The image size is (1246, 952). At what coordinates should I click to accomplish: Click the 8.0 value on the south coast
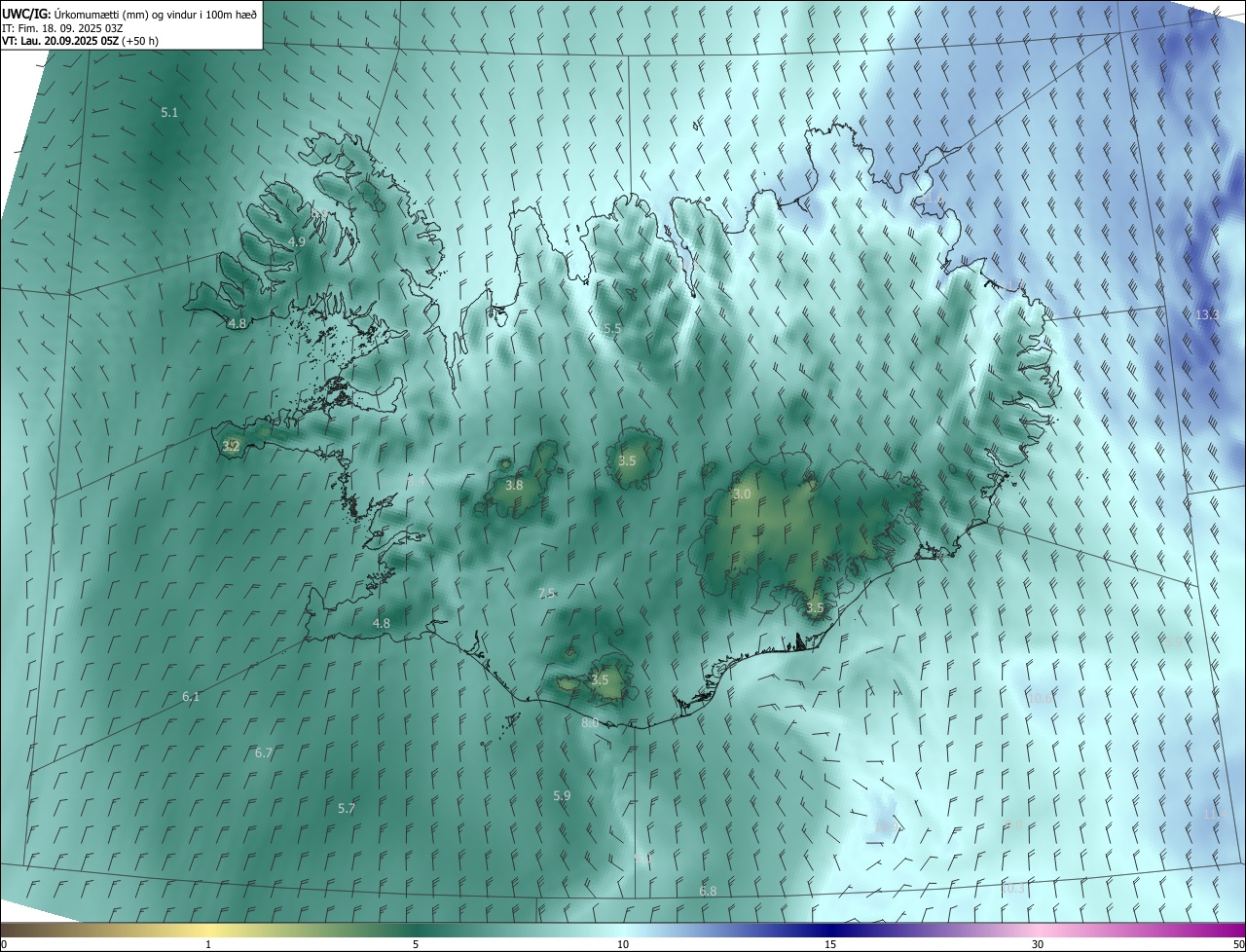[590, 723]
